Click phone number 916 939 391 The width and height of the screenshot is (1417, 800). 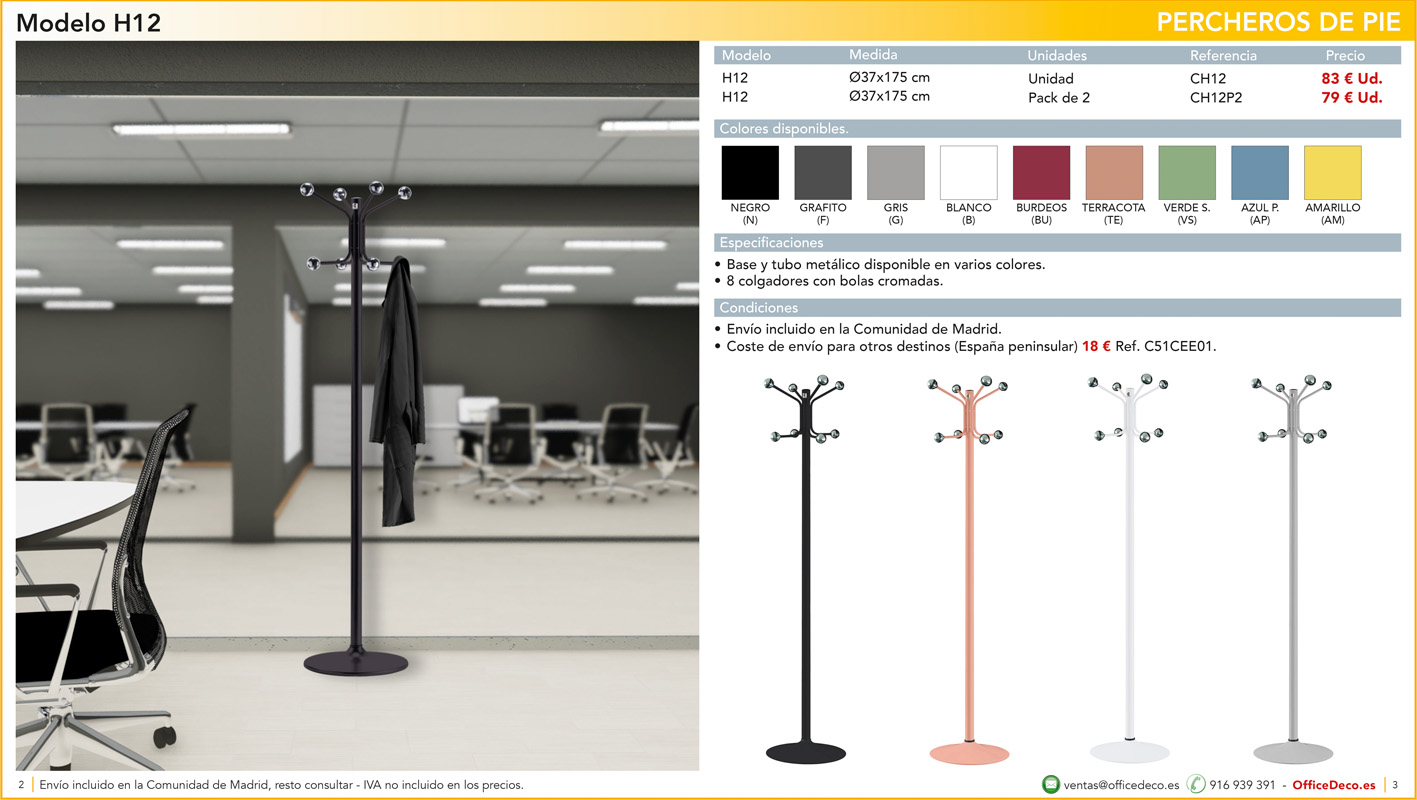pos(1242,785)
